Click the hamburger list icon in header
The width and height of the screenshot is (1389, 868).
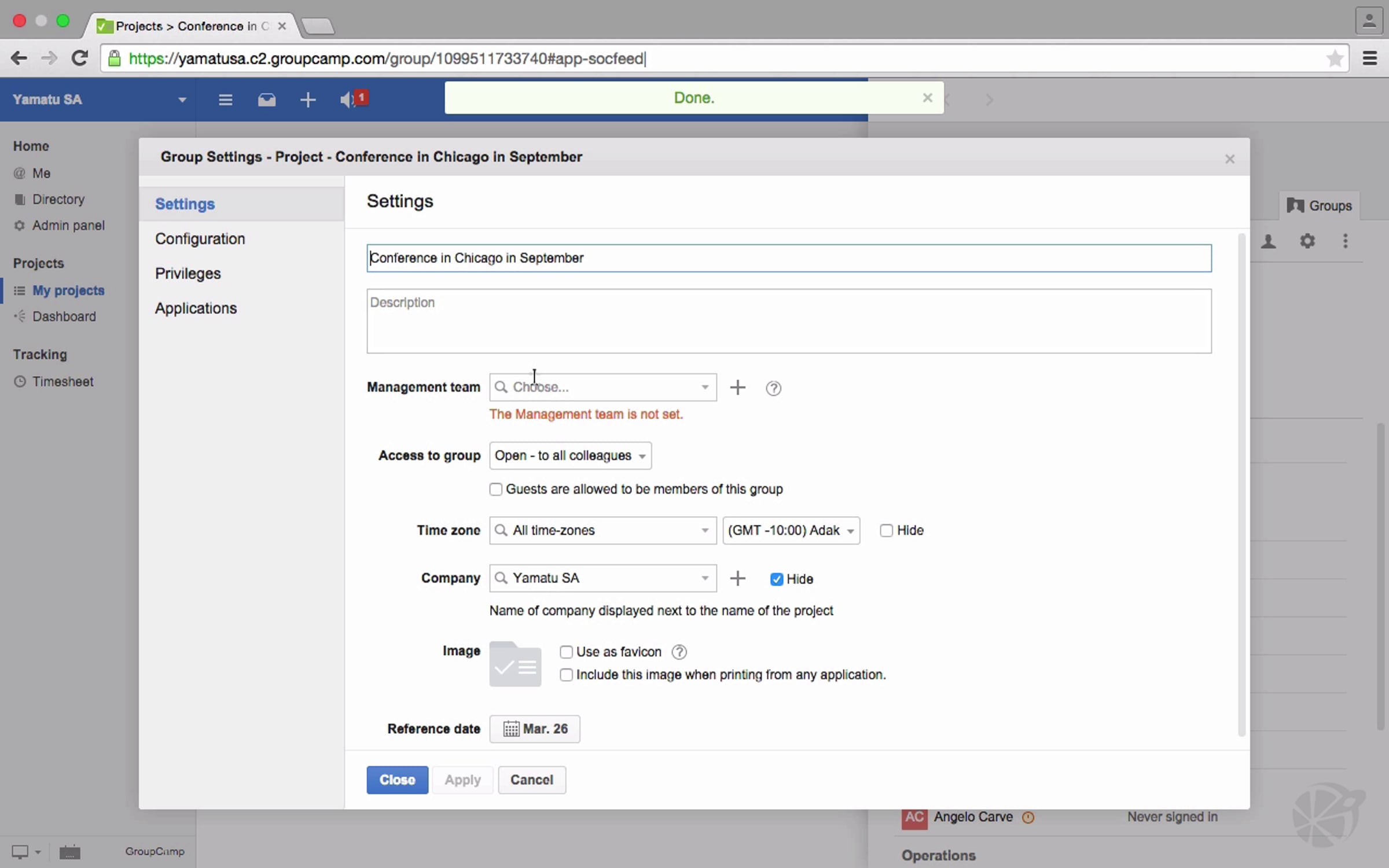tap(225, 100)
